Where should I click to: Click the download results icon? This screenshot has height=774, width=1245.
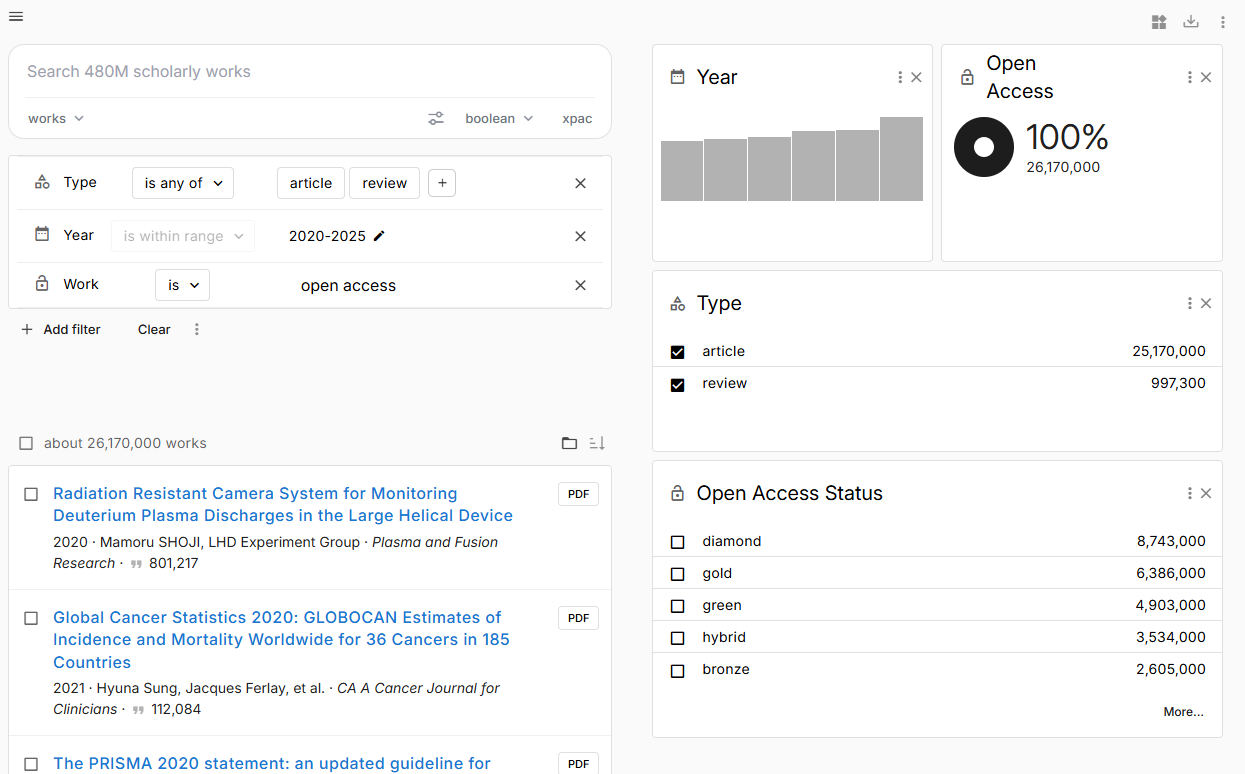(1191, 22)
